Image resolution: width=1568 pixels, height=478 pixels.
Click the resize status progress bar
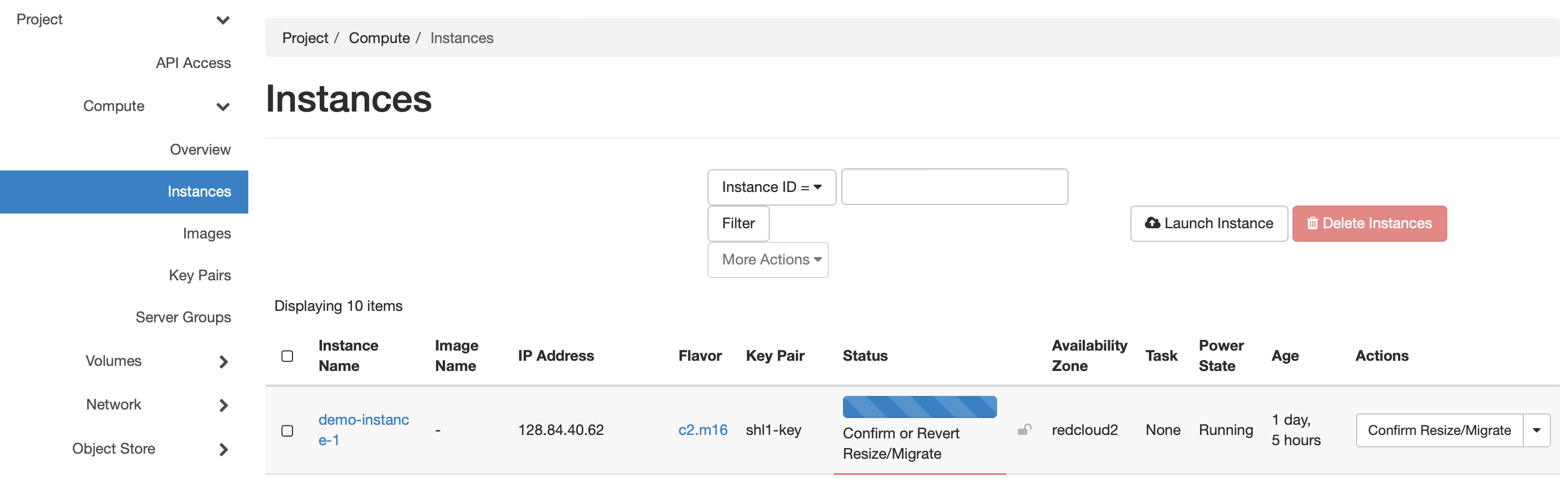coord(919,407)
